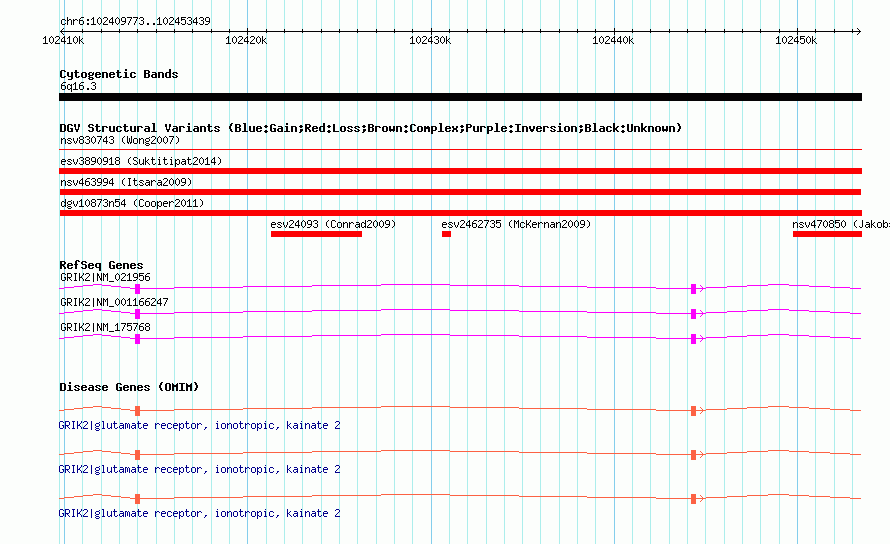890x544 pixels.
Task: Click the left exon of GRIK2 NM_001166247
Action: pyautogui.click(x=137, y=314)
